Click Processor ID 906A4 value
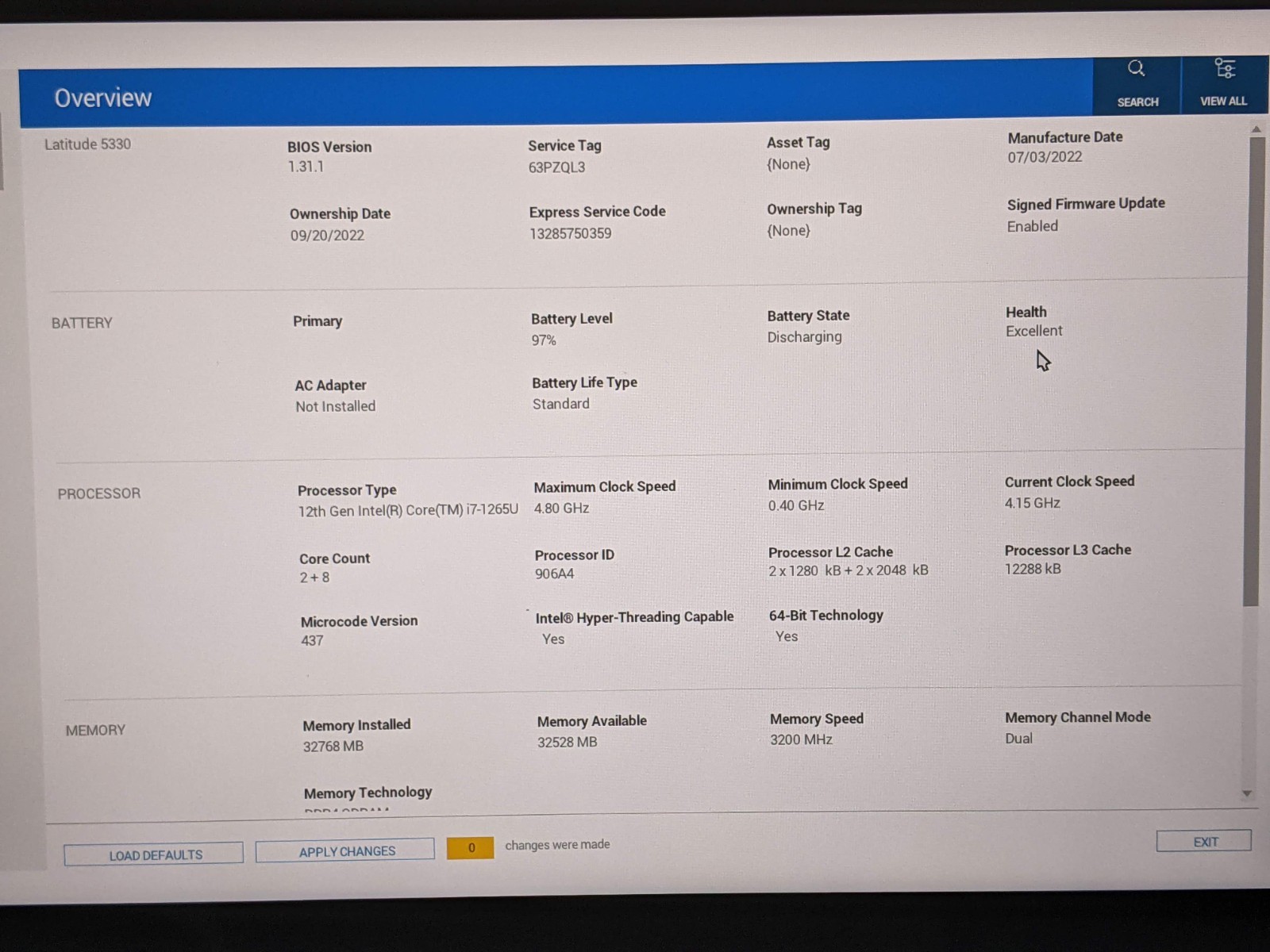Viewport: 1270px width, 952px height. [554, 574]
